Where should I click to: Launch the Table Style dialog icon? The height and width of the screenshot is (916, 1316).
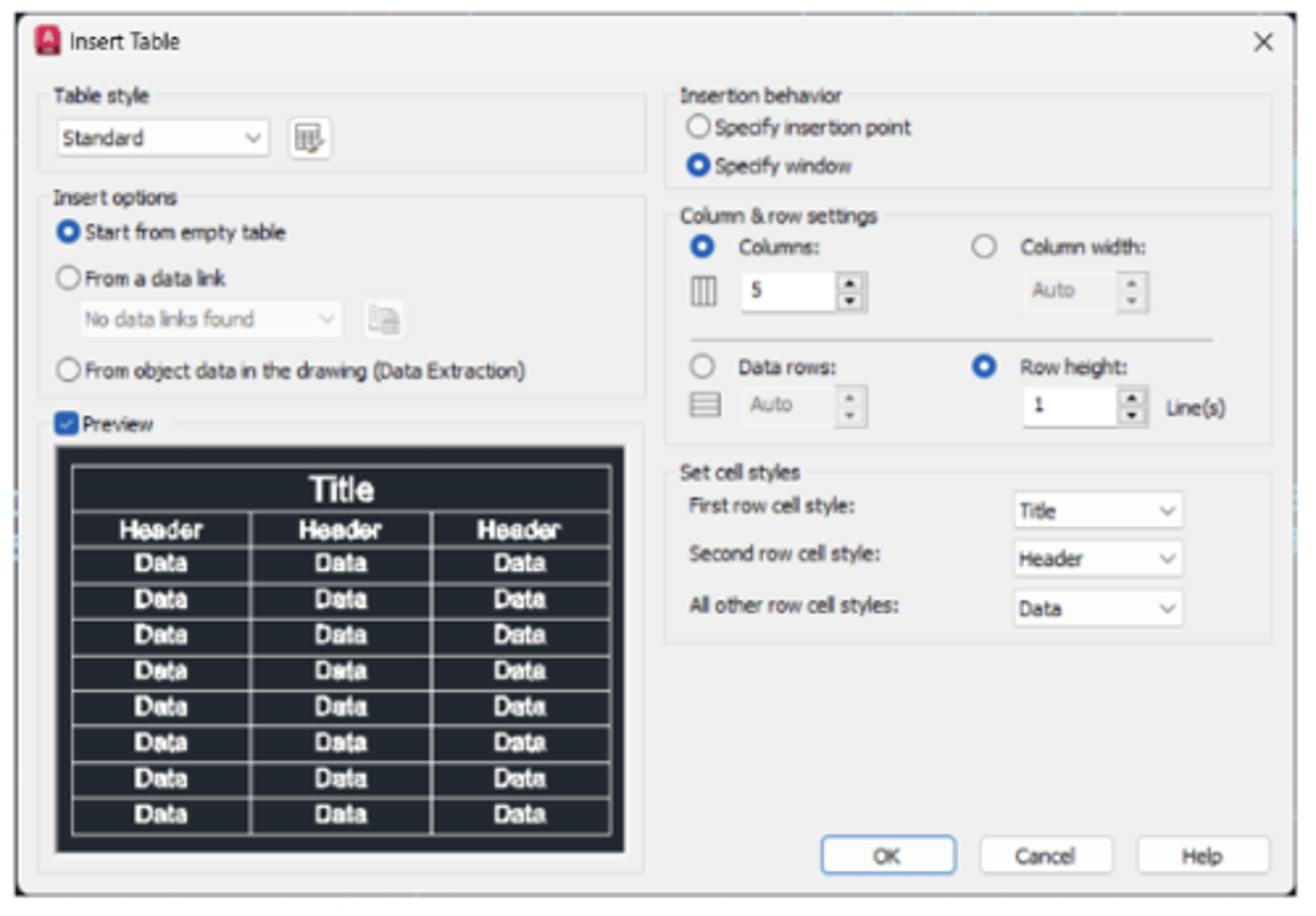pyautogui.click(x=310, y=139)
